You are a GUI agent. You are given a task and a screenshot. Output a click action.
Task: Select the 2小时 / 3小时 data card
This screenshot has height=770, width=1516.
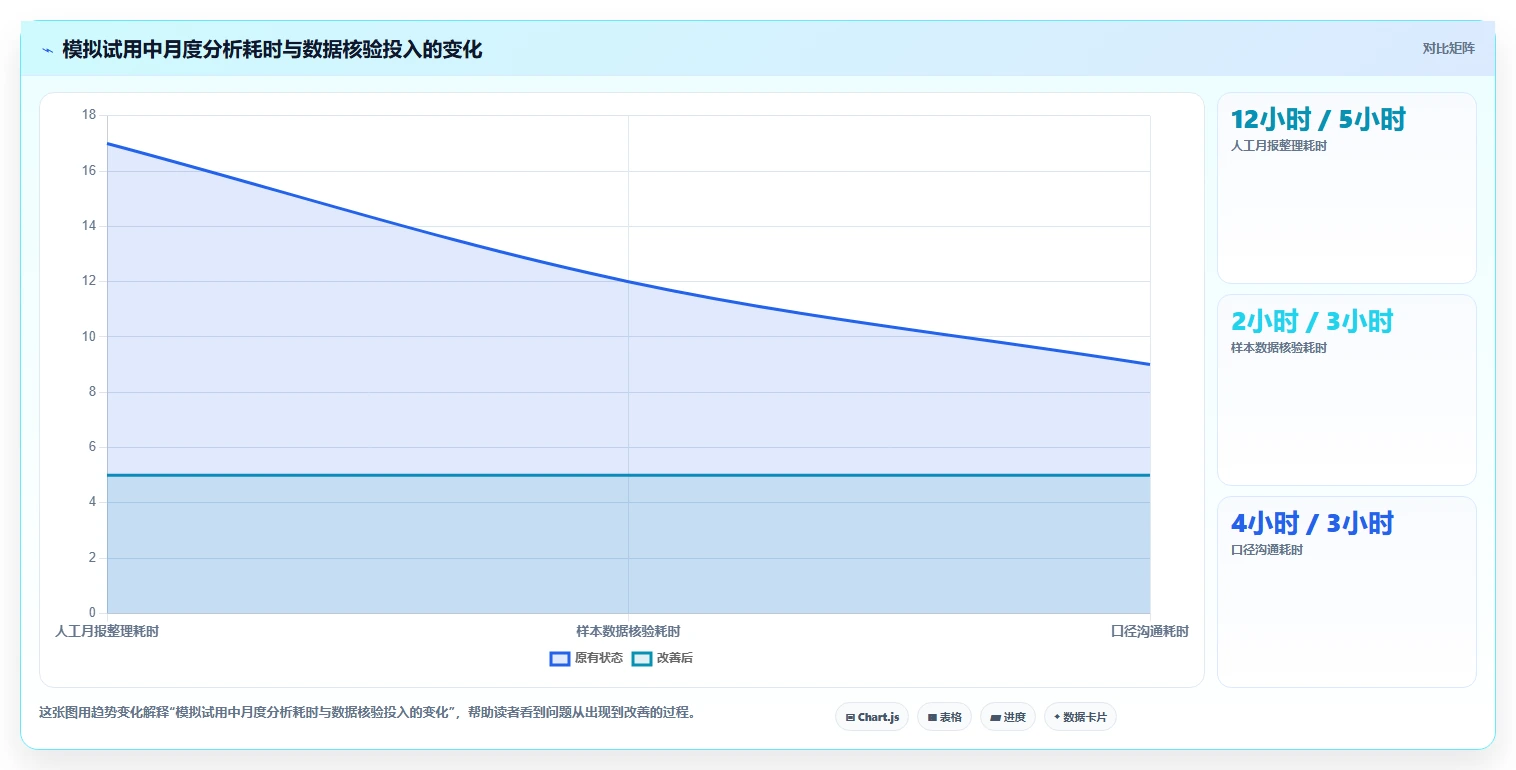click(x=1346, y=390)
